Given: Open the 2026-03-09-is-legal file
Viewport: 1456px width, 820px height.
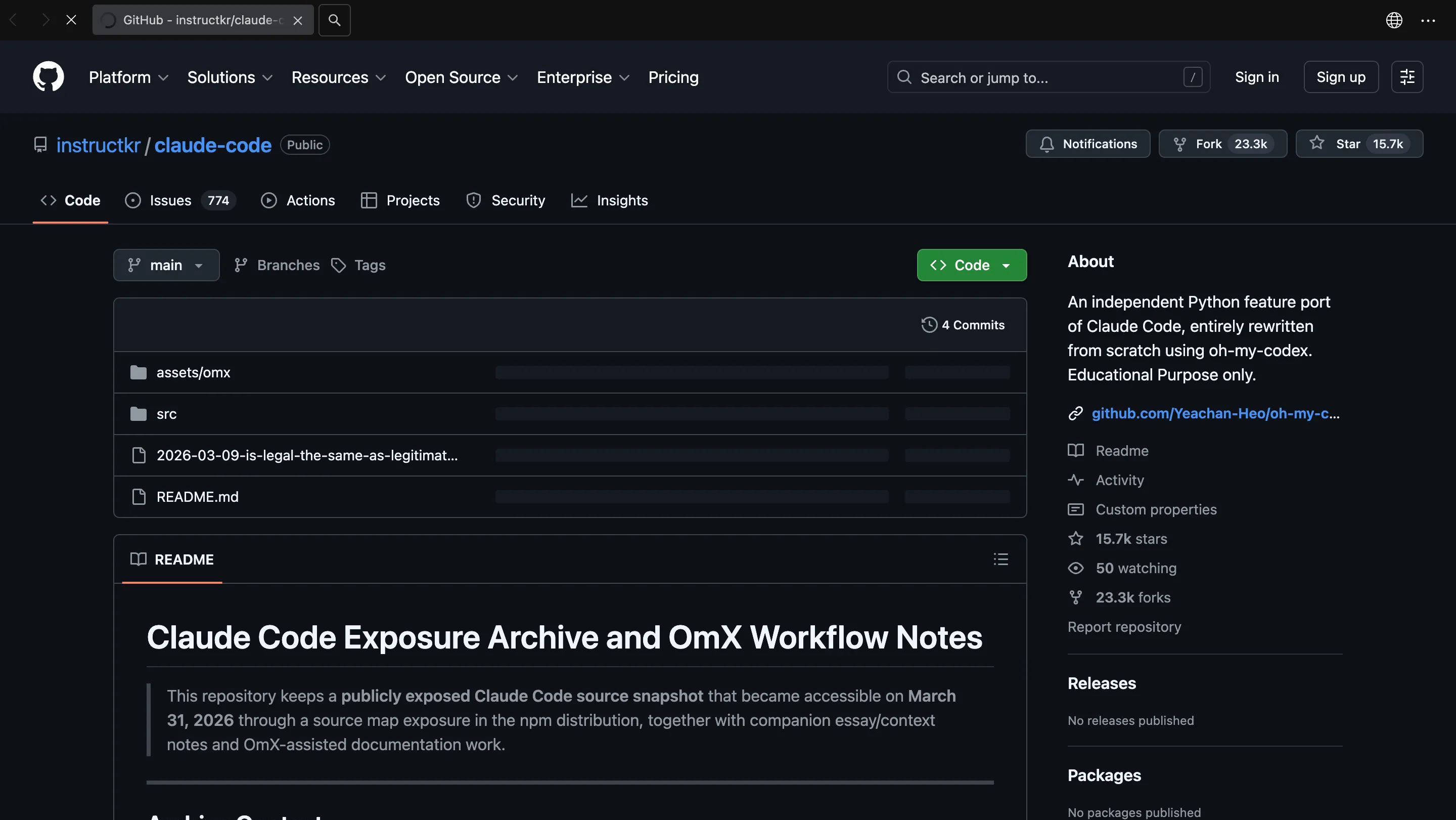Looking at the screenshot, I should pyautogui.click(x=307, y=455).
